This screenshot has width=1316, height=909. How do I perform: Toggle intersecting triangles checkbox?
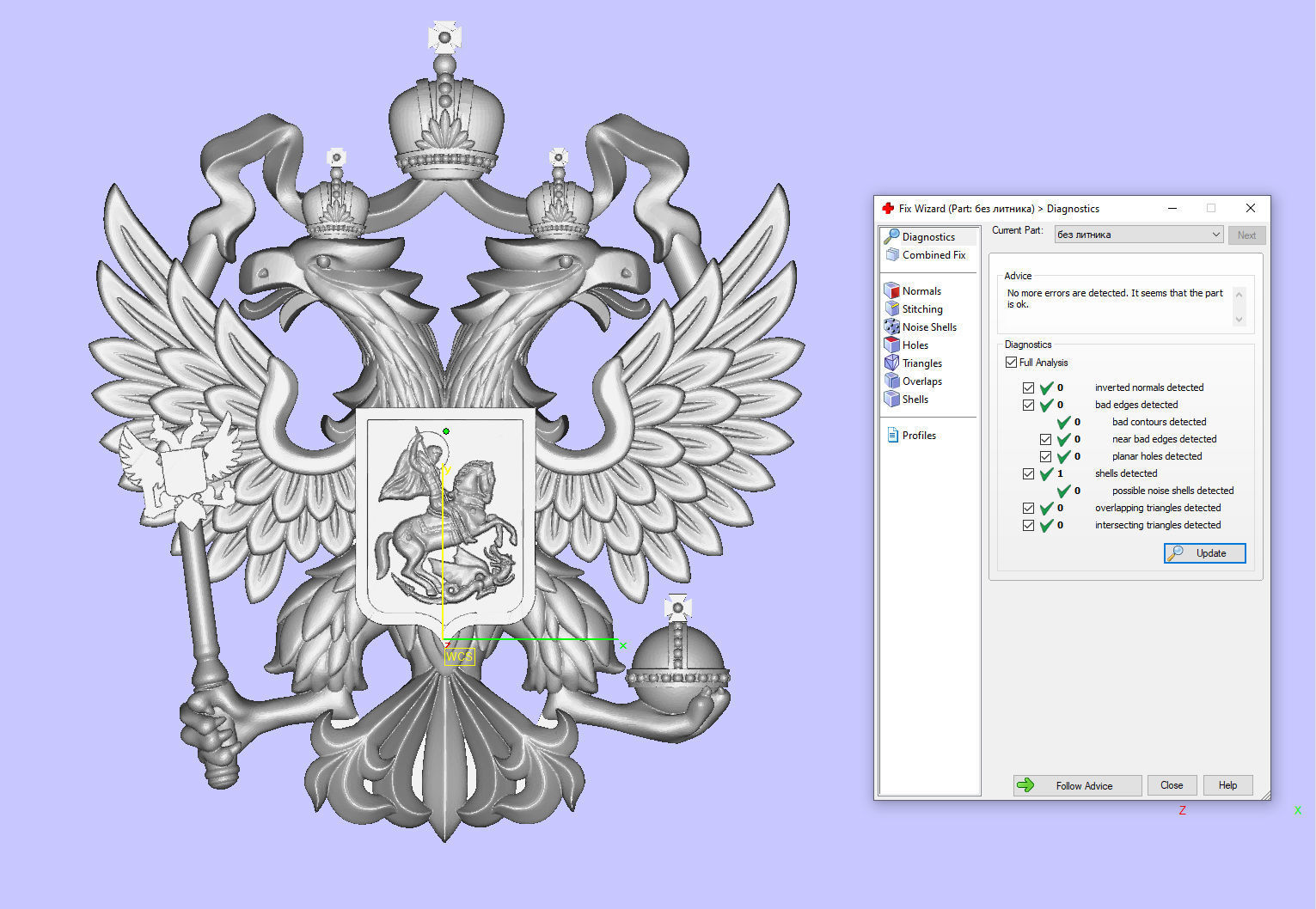point(1028,525)
